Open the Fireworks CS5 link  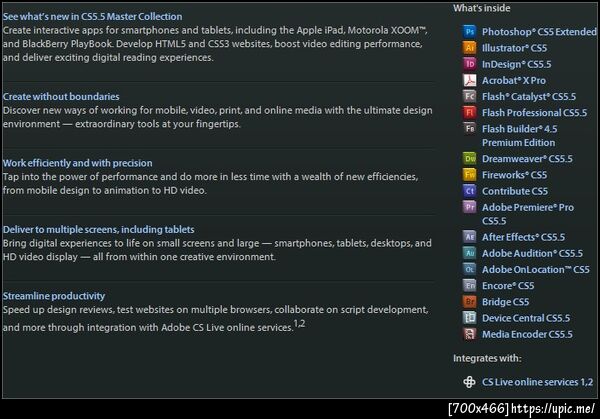514,175
